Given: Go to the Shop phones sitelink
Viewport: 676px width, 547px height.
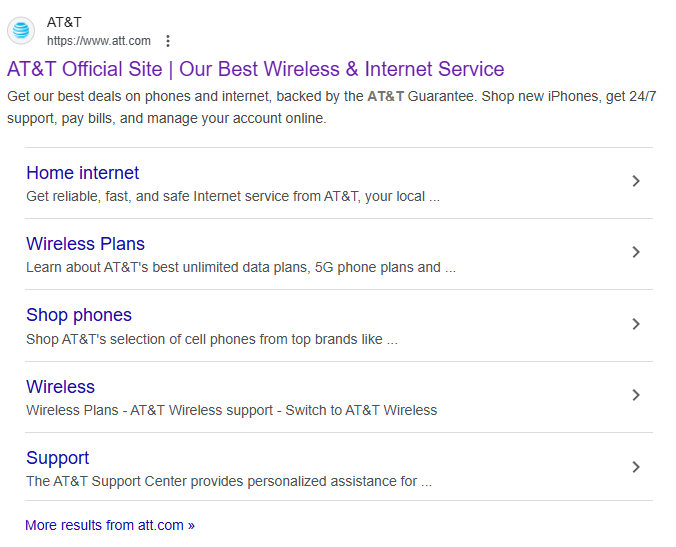Looking at the screenshot, I should (79, 315).
